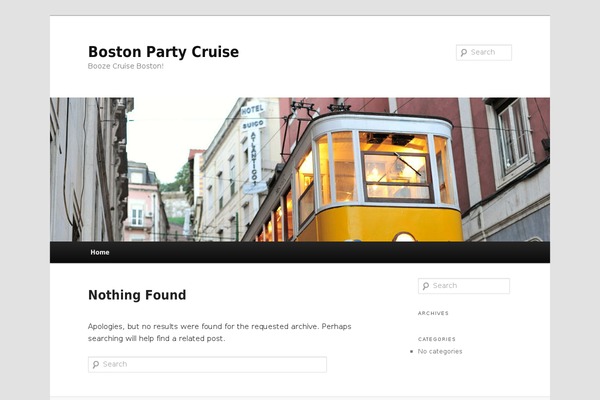
Task: Click the magnifier icon in the wide content search box
Action: pos(96,364)
